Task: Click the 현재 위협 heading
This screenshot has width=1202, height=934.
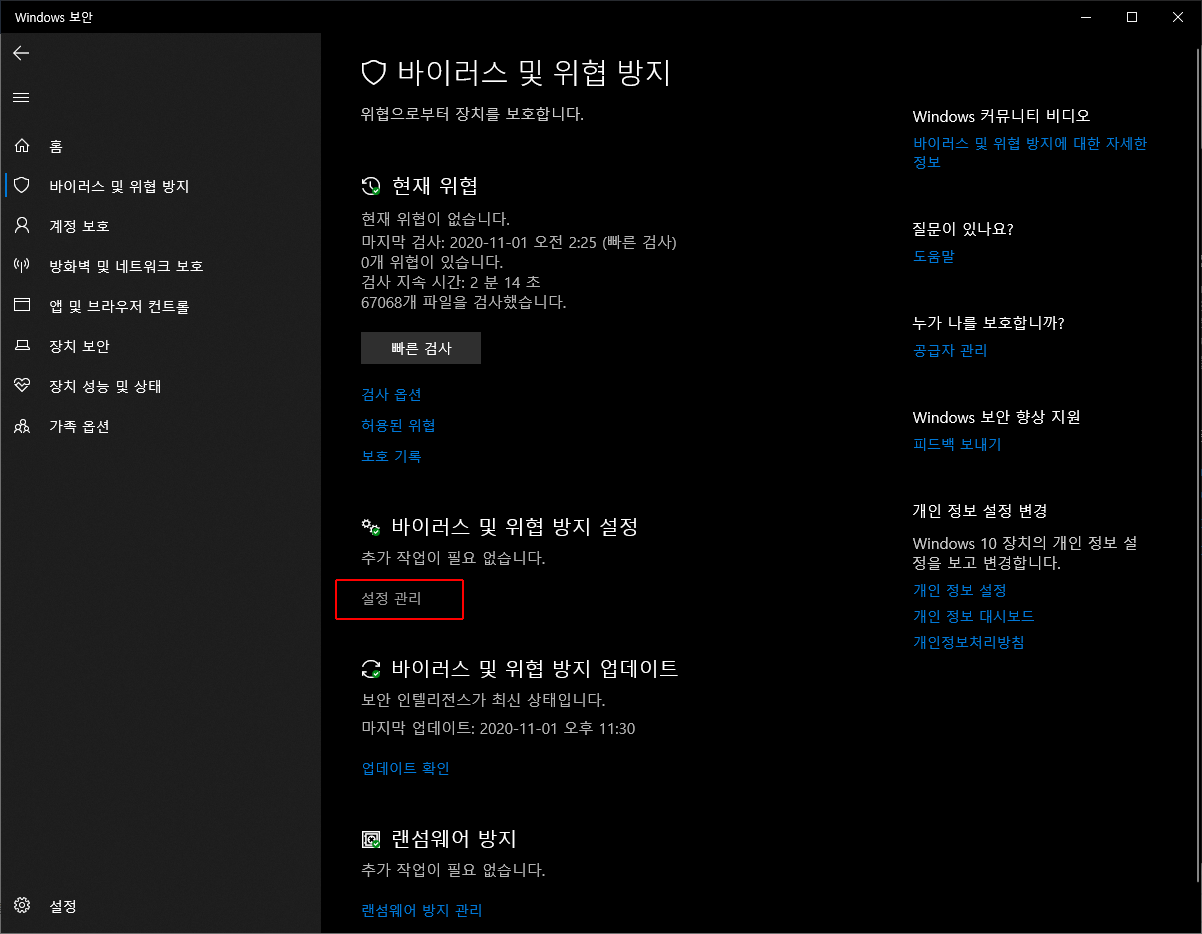Action: tap(435, 185)
